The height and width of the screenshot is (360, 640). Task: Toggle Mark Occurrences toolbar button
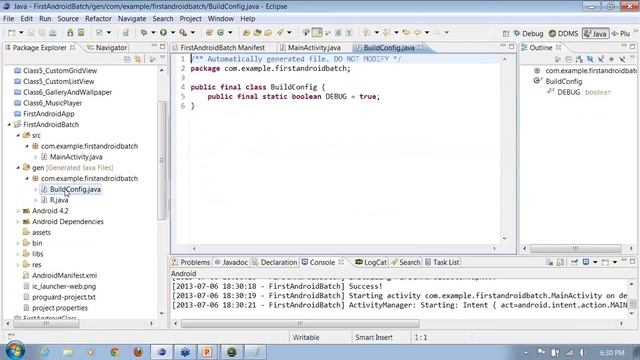pyautogui.click(x=317, y=33)
